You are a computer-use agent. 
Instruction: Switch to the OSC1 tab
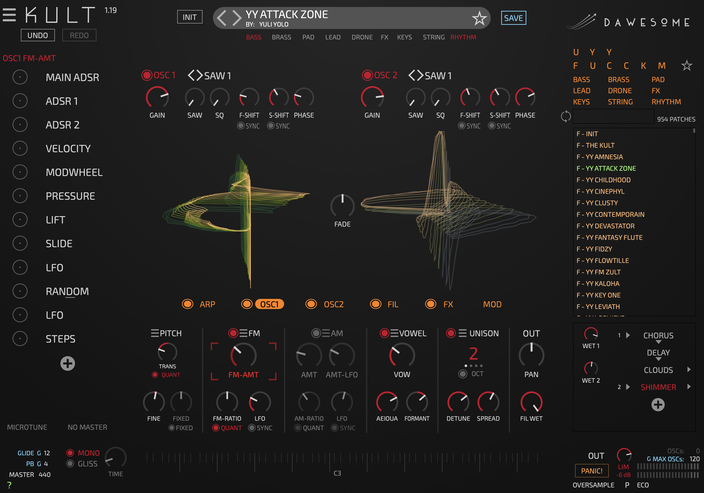point(269,304)
